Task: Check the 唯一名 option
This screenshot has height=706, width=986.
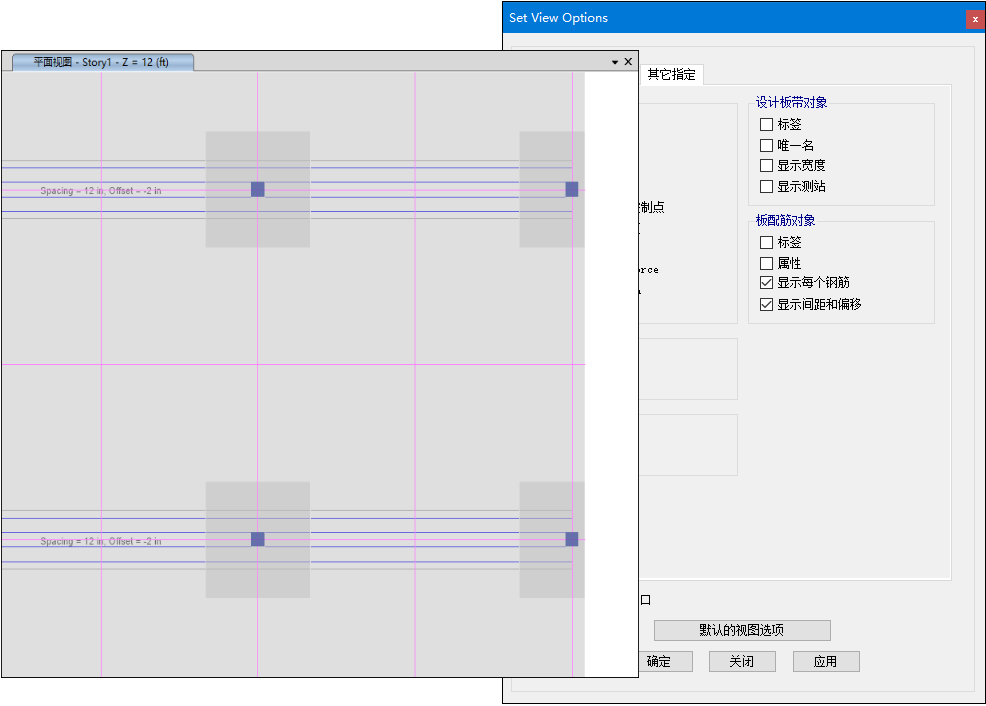Action: pos(767,146)
